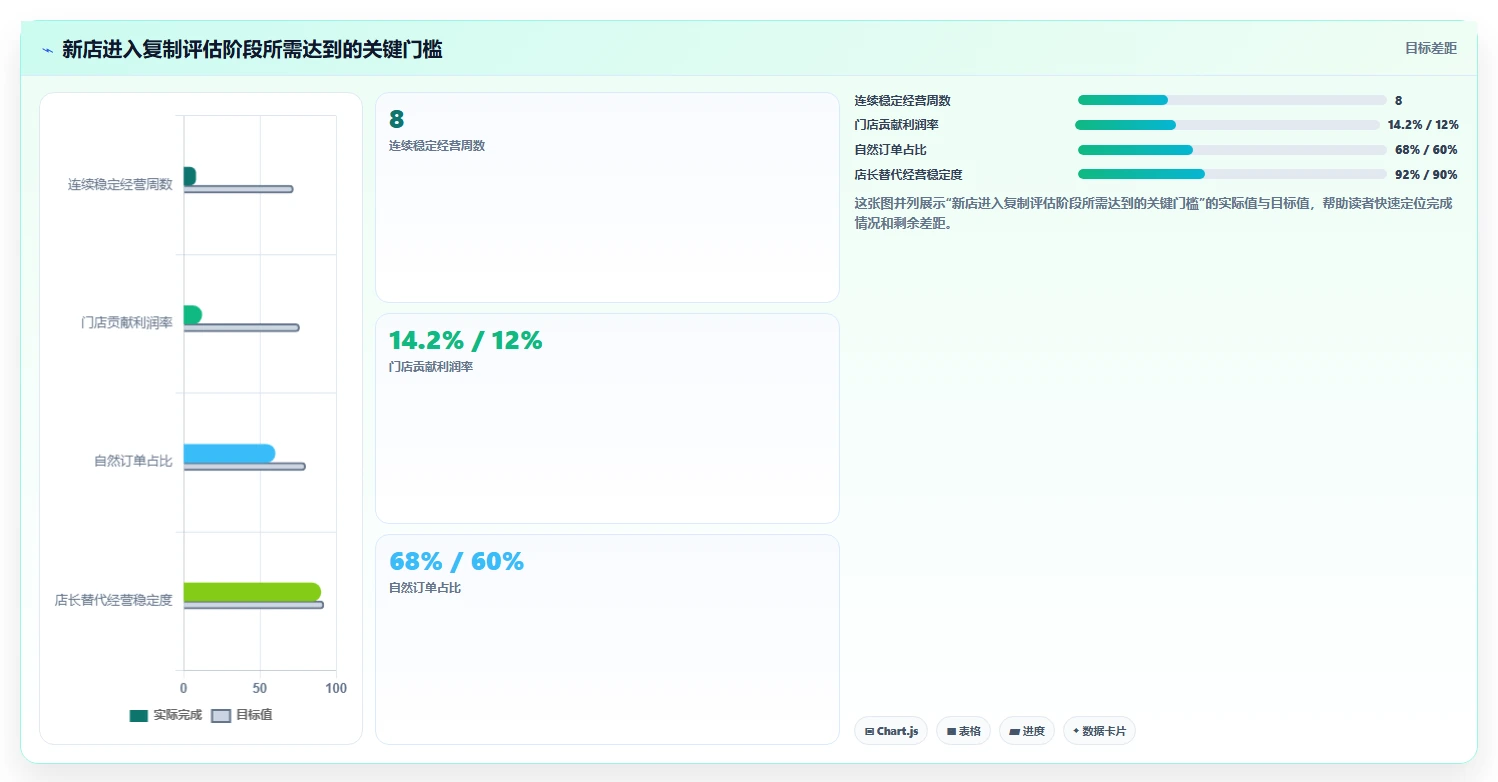Select the 68% / 60% data card
Image resolution: width=1498 pixels, height=782 pixels.
click(x=607, y=639)
